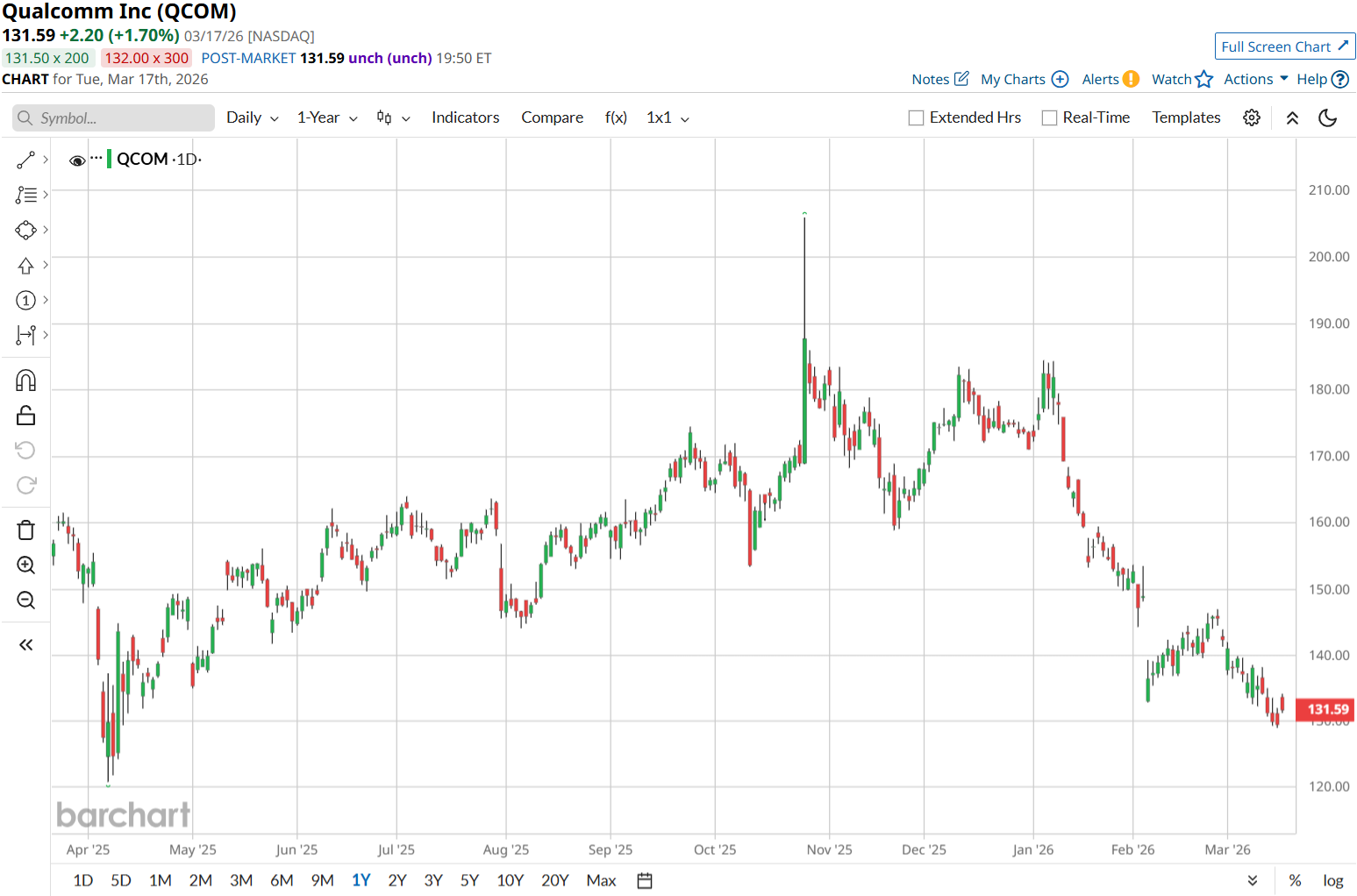
Task: Zoom out using the magnifier minus icon
Action: click(x=25, y=601)
